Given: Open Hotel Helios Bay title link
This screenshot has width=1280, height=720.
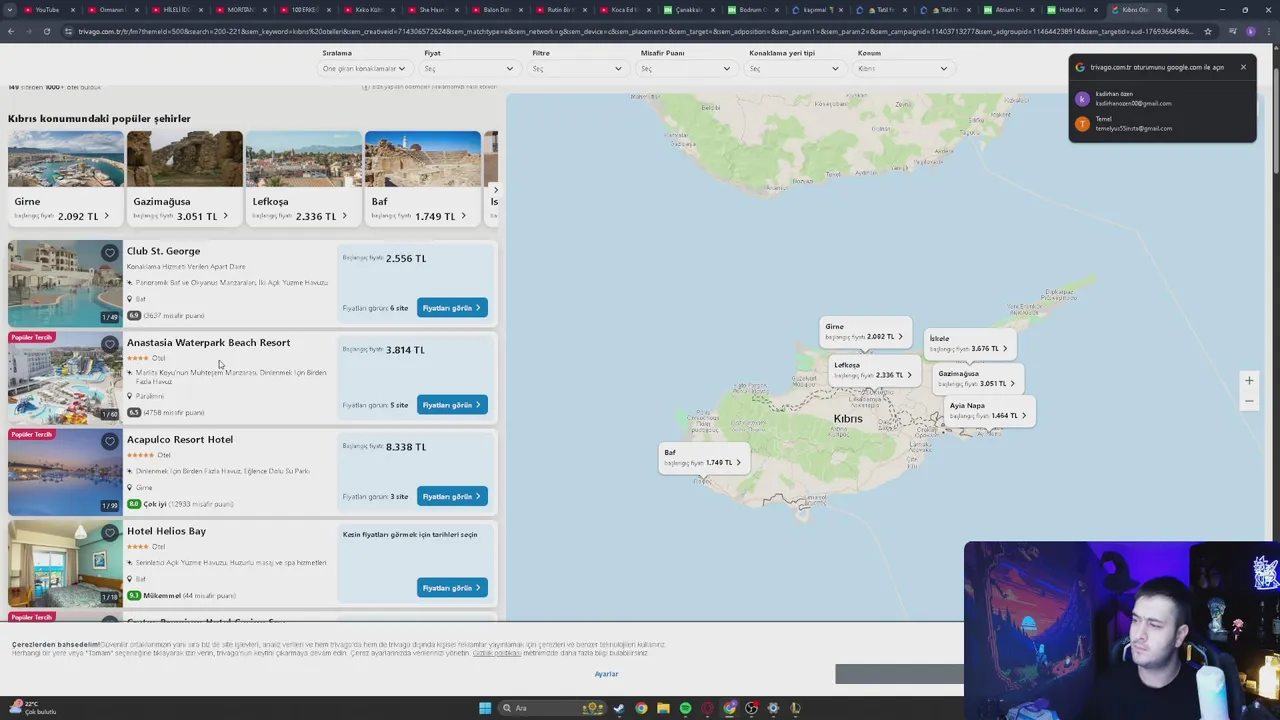Looking at the screenshot, I should click(166, 531).
